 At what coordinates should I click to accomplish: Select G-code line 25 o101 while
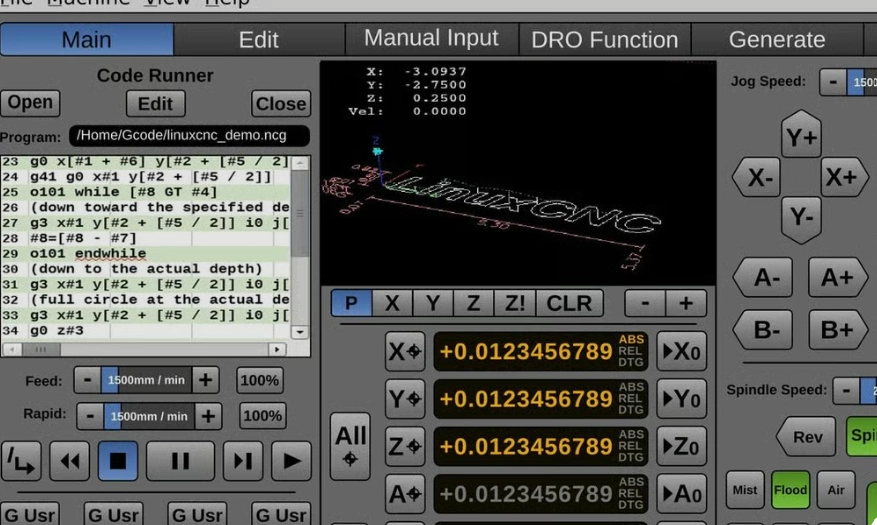point(145,192)
